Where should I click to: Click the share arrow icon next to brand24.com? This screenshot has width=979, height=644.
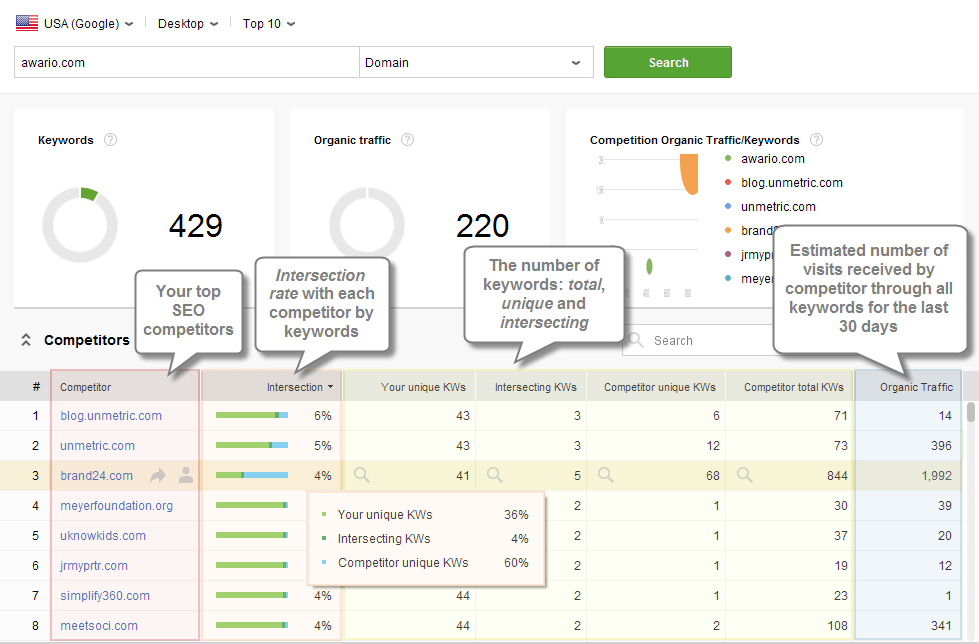click(158, 475)
